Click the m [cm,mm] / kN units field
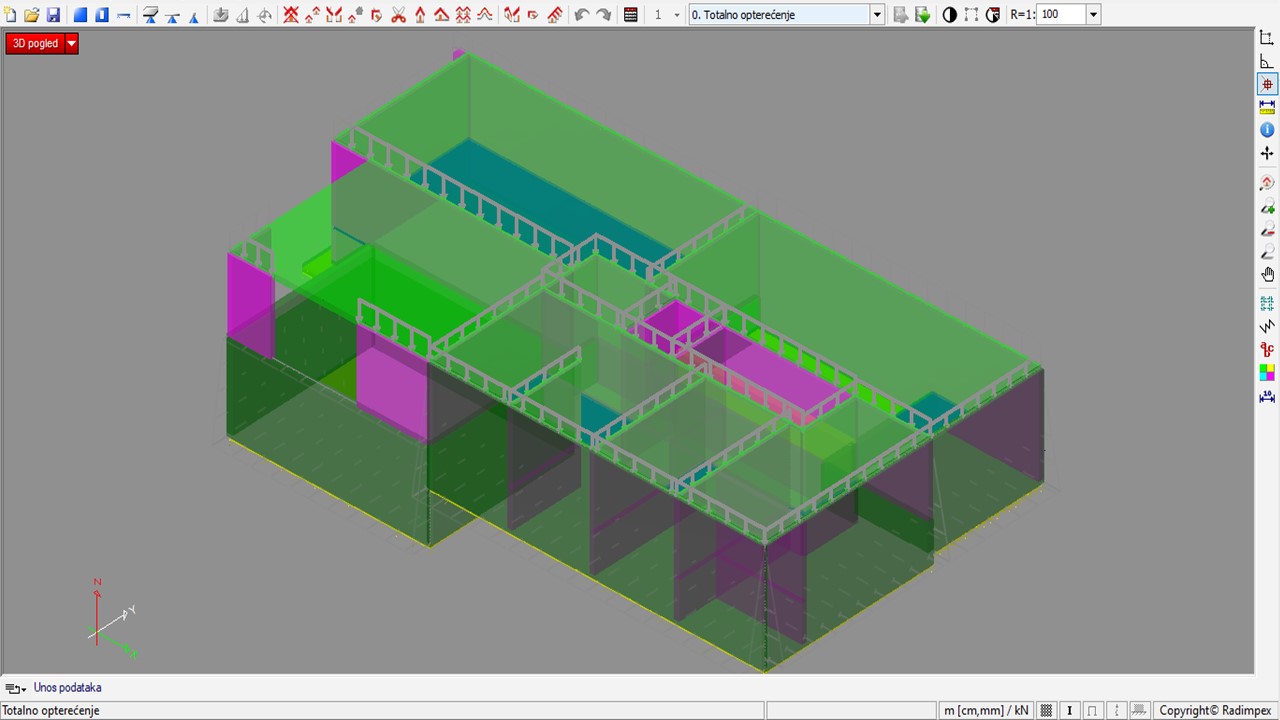This screenshot has height=720, width=1280. (986, 711)
